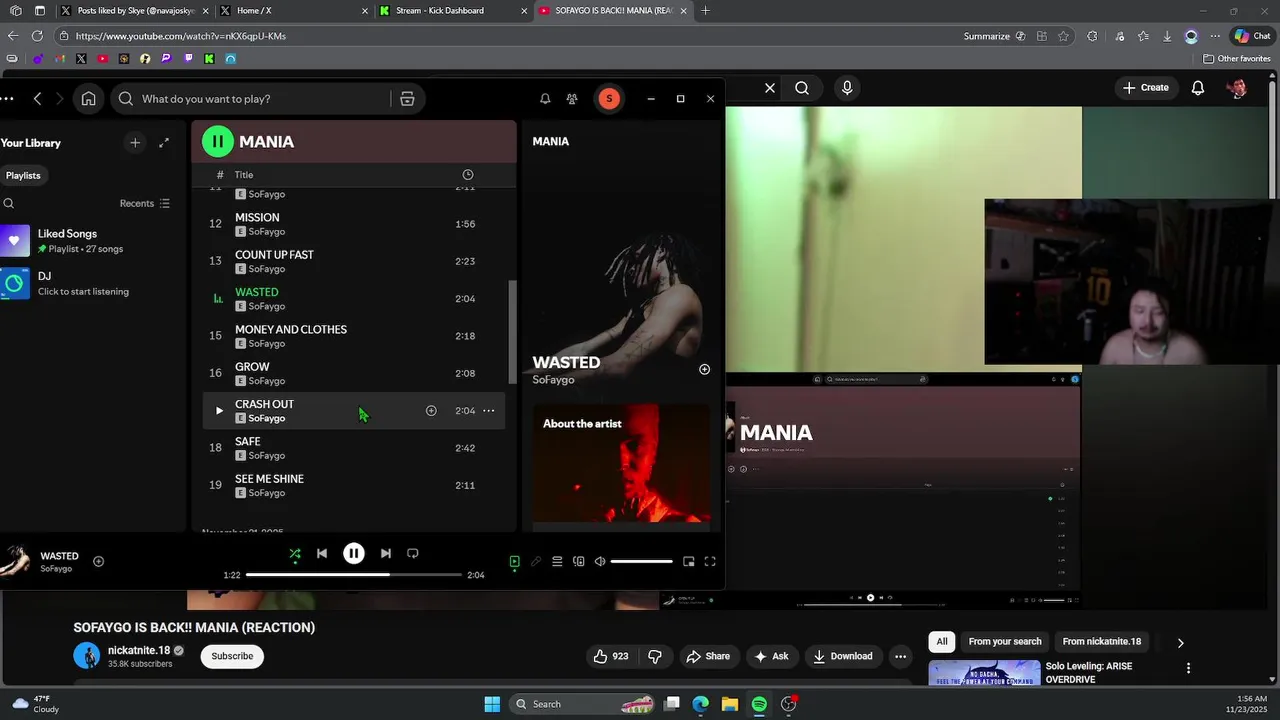
Task: Expand Your Library panel
Action: point(164,143)
